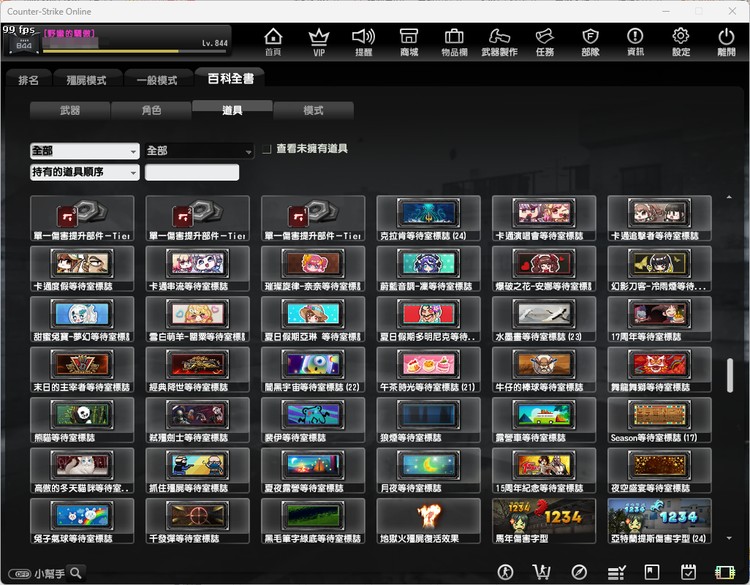The height and width of the screenshot is (585, 750).
Task: Open the VIP crown icon
Action: coord(319,42)
